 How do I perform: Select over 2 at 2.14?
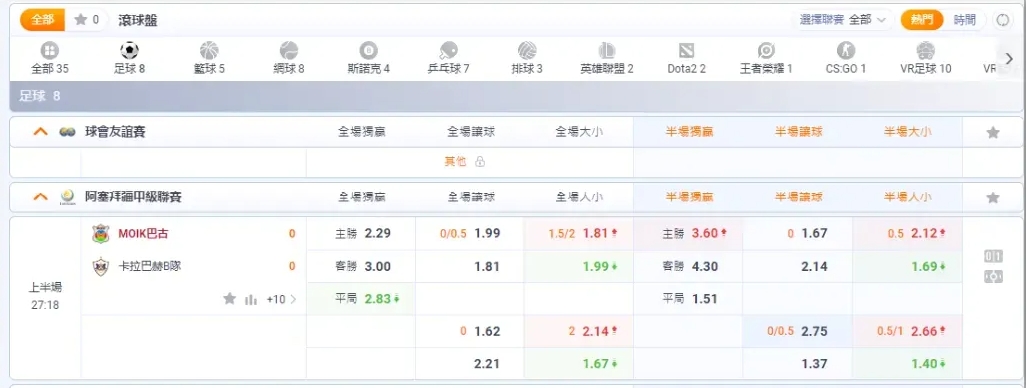[x=579, y=332]
